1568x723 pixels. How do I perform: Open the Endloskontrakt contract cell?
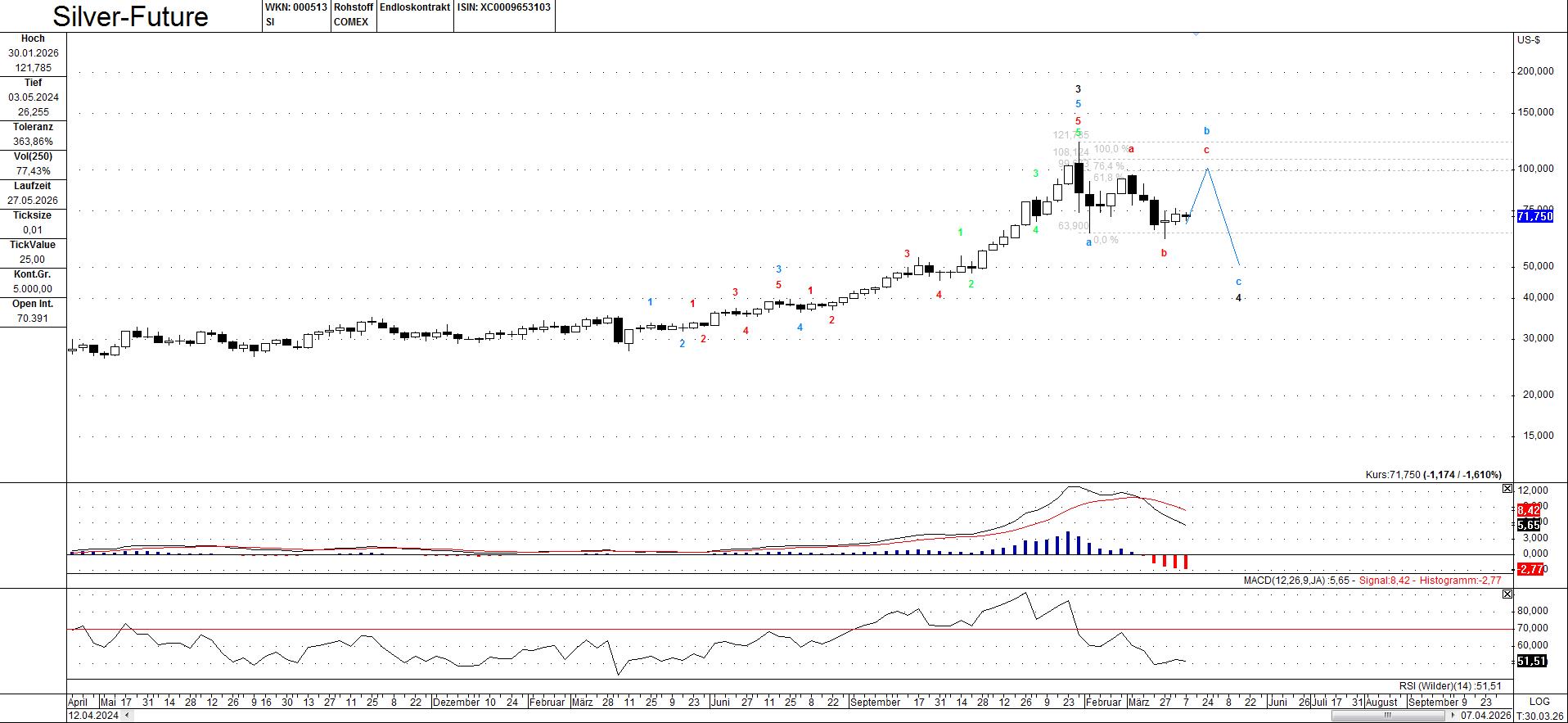415,7
